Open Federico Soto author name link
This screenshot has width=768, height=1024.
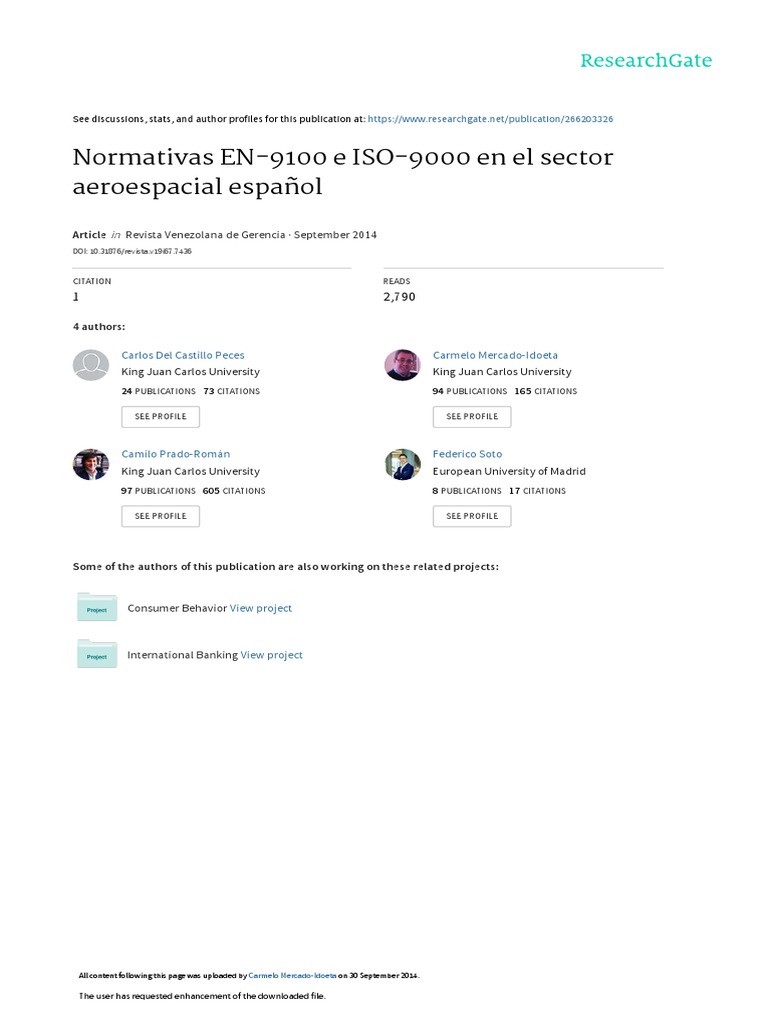[x=467, y=454]
